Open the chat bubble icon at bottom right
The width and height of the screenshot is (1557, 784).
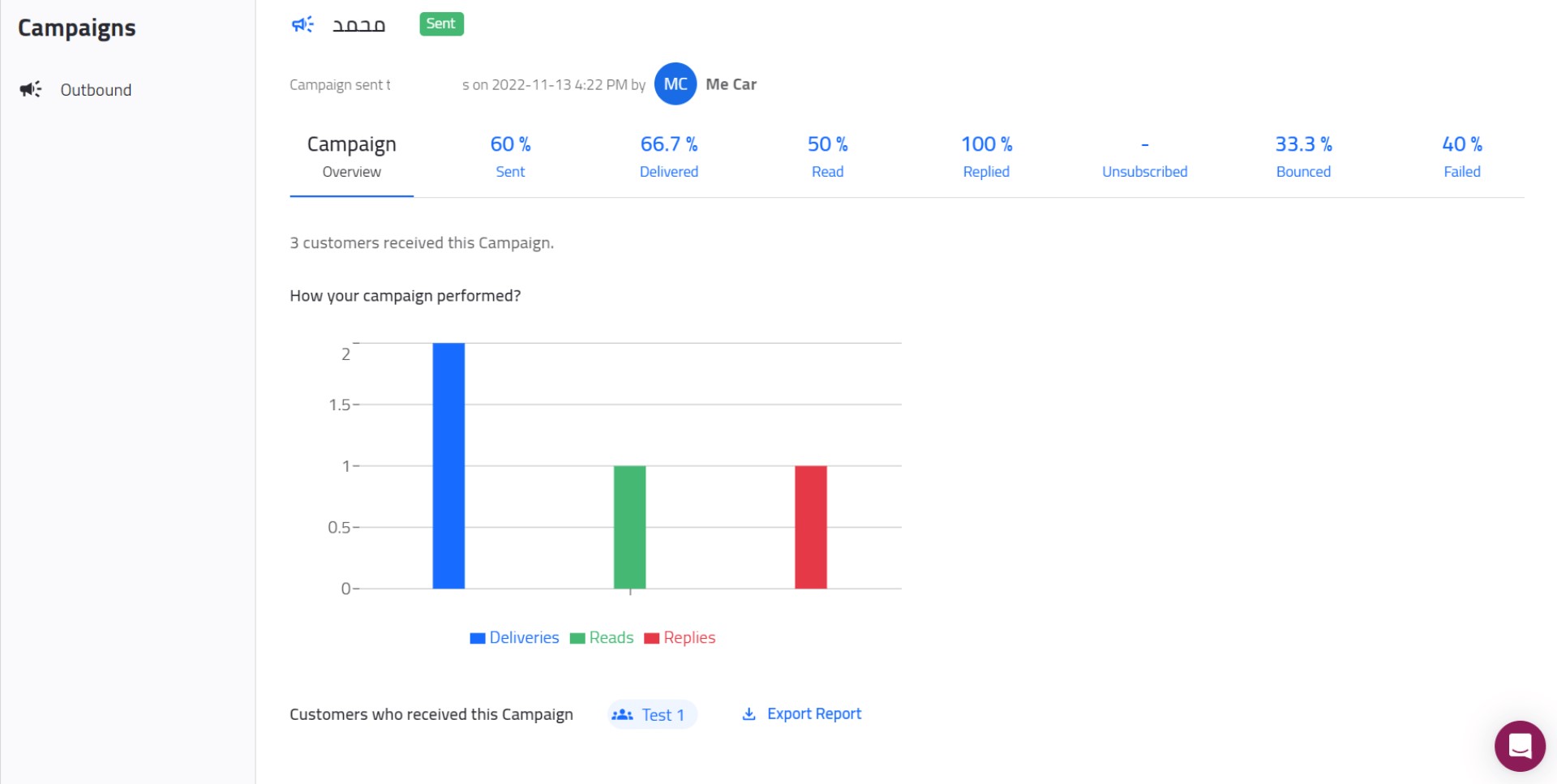(1520, 747)
